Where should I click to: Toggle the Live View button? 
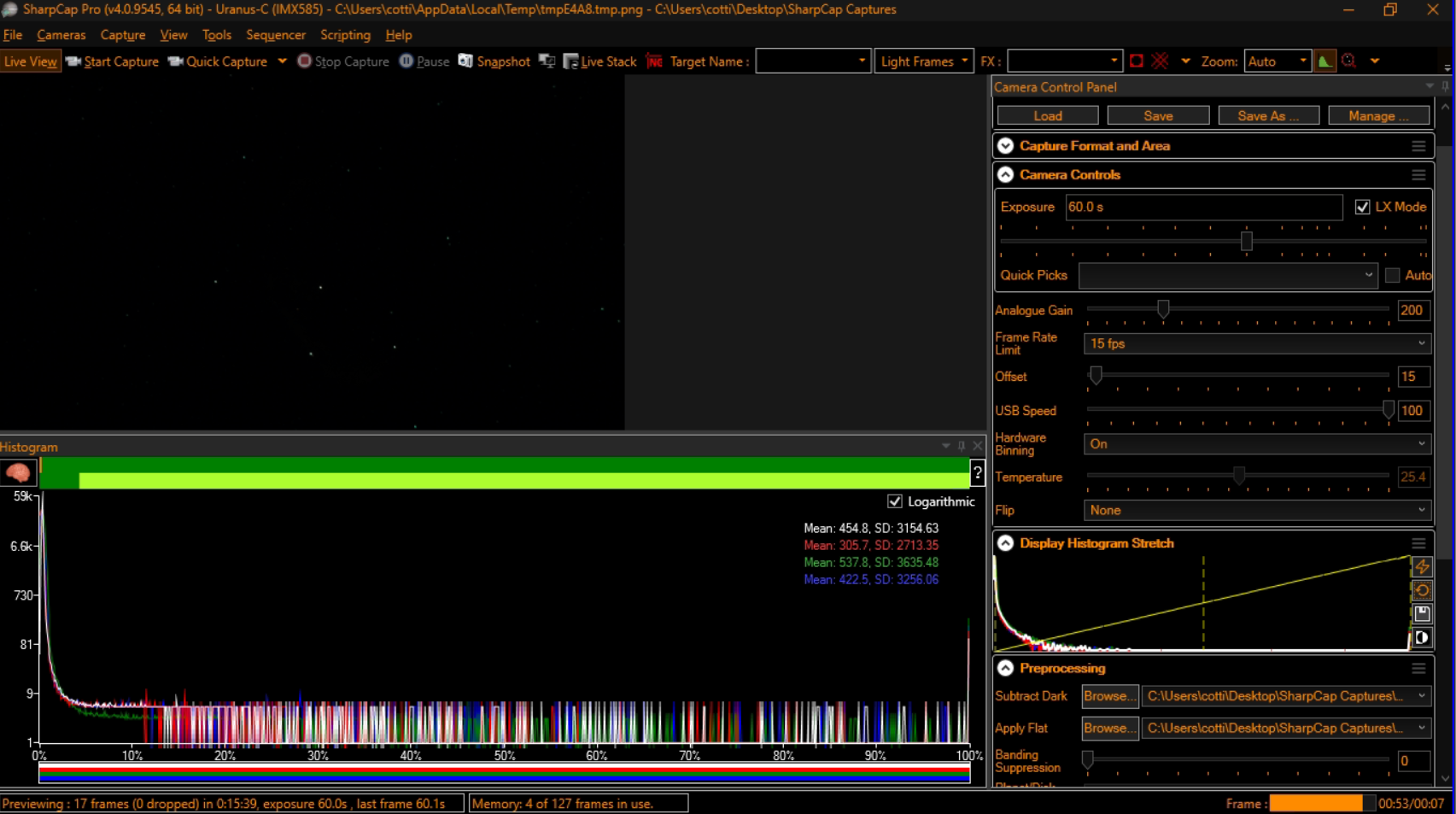coord(31,61)
